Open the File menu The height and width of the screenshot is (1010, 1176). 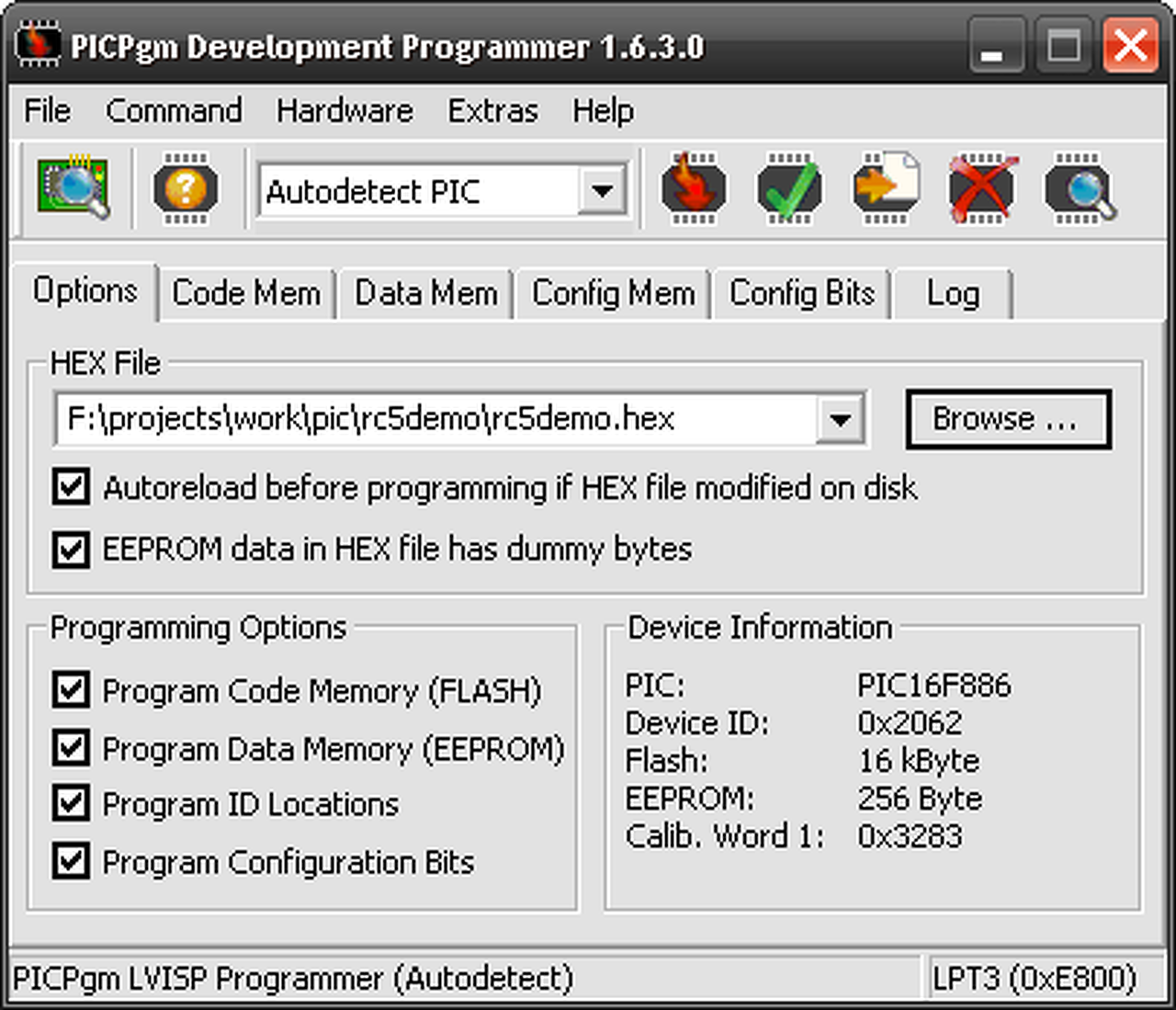click(48, 110)
